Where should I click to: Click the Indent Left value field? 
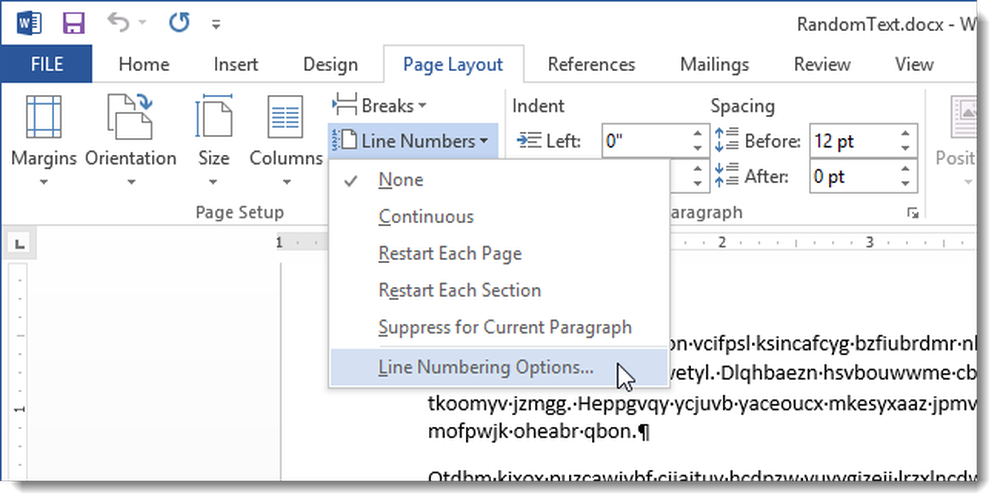pos(645,141)
